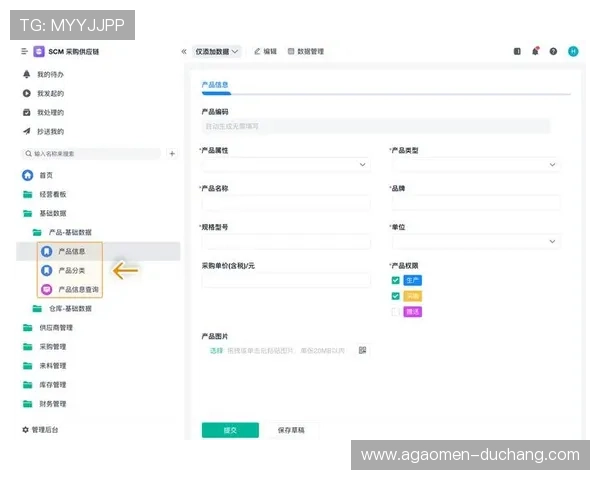Image resolution: width=600 pixels, height=480 pixels.
Task: Open 抄送我的 with the paper plane icon
Action: click(x=43, y=132)
